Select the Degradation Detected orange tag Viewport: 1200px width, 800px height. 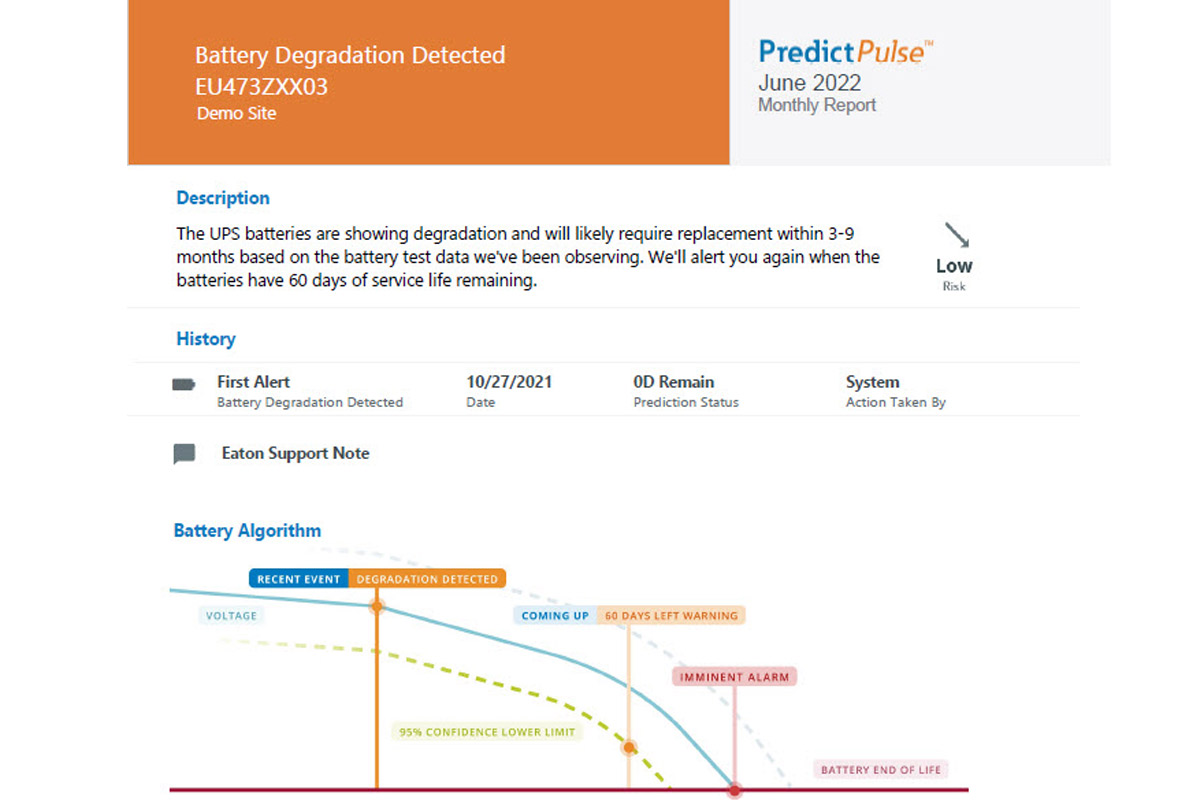427,579
